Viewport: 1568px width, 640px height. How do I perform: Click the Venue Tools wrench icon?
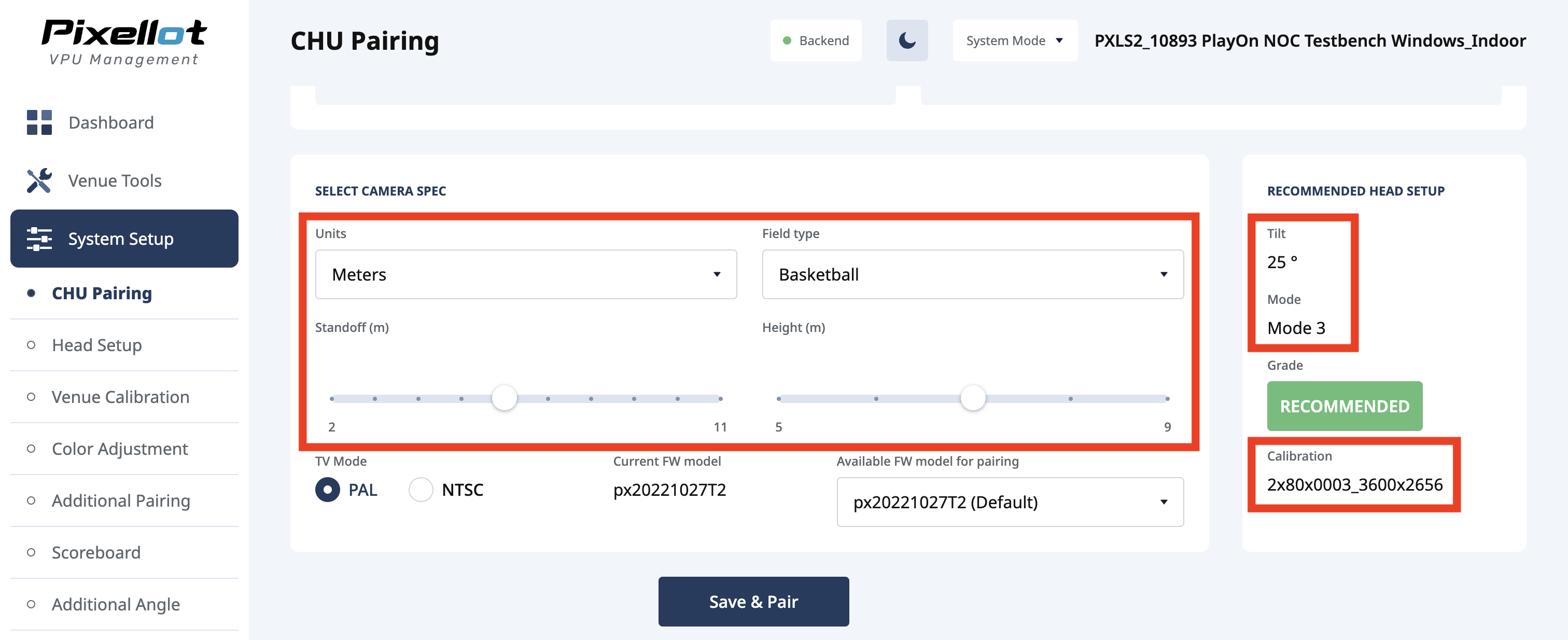39,181
